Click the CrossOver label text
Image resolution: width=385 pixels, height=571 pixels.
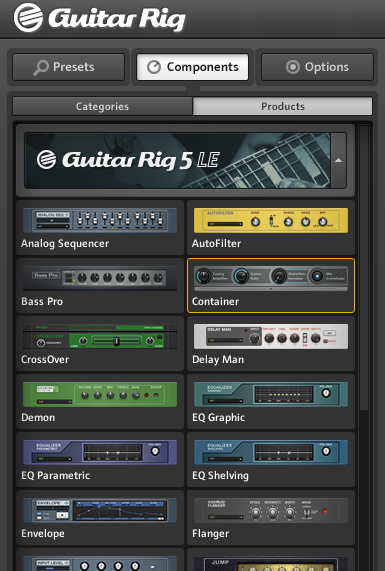45,359
